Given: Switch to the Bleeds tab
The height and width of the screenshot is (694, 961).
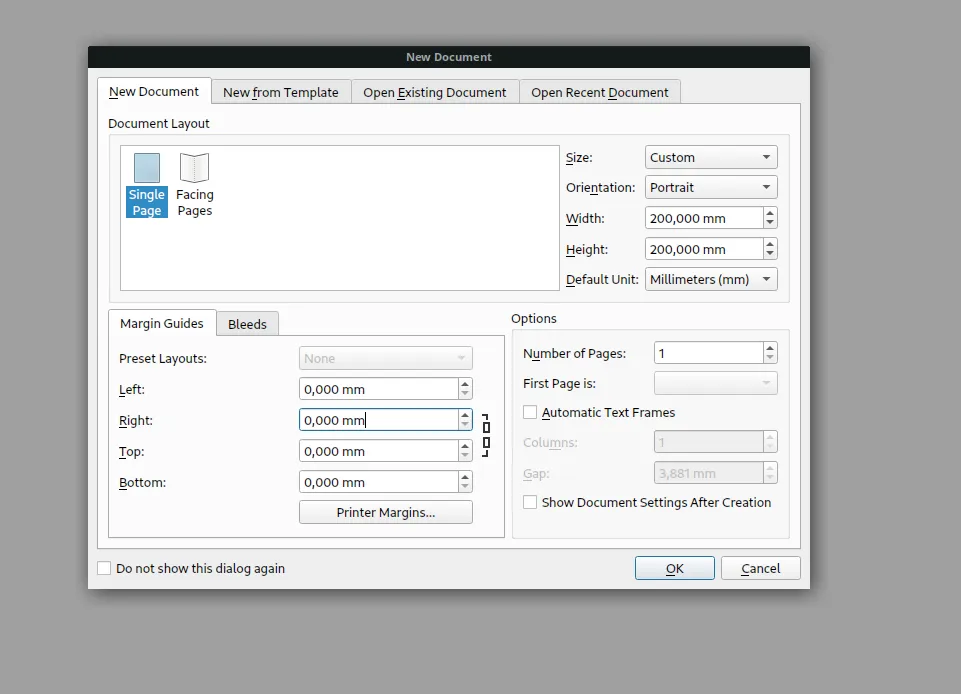Looking at the screenshot, I should tap(247, 324).
